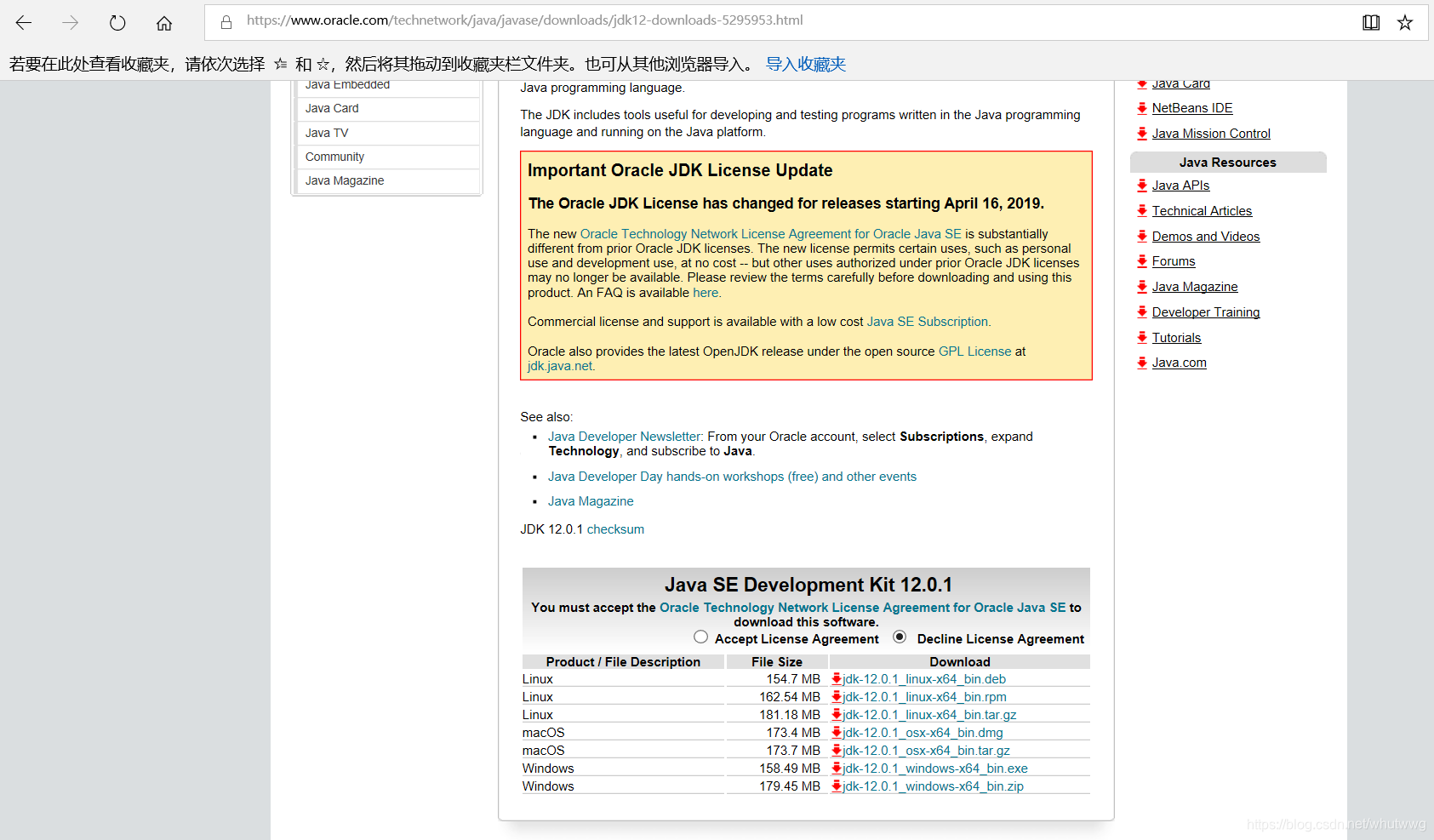Click download icon for windows-x64_bin.exe
The height and width of the screenshot is (840, 1434).
837,769
